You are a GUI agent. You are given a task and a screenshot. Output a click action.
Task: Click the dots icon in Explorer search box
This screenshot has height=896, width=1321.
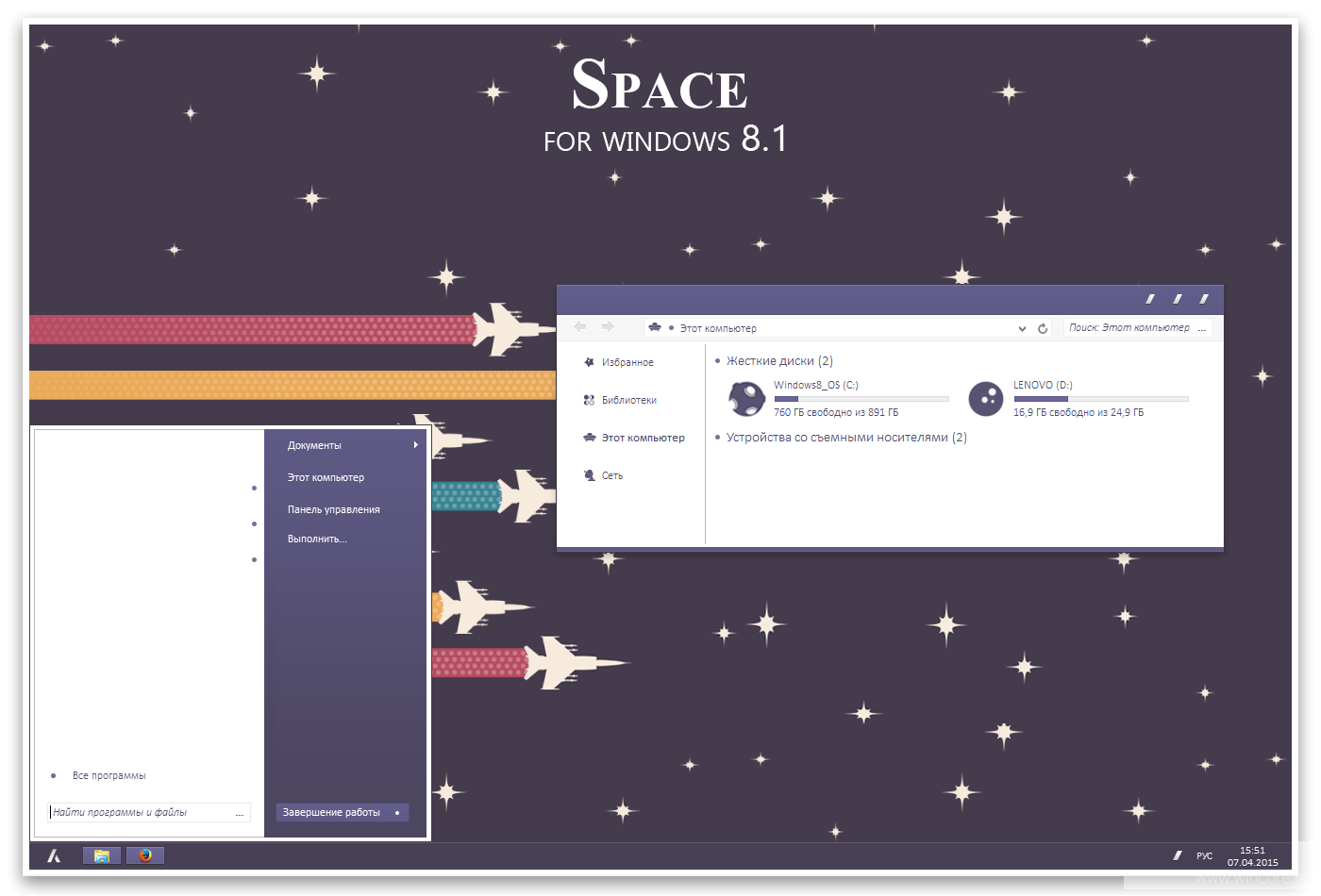click(1202, 328)
